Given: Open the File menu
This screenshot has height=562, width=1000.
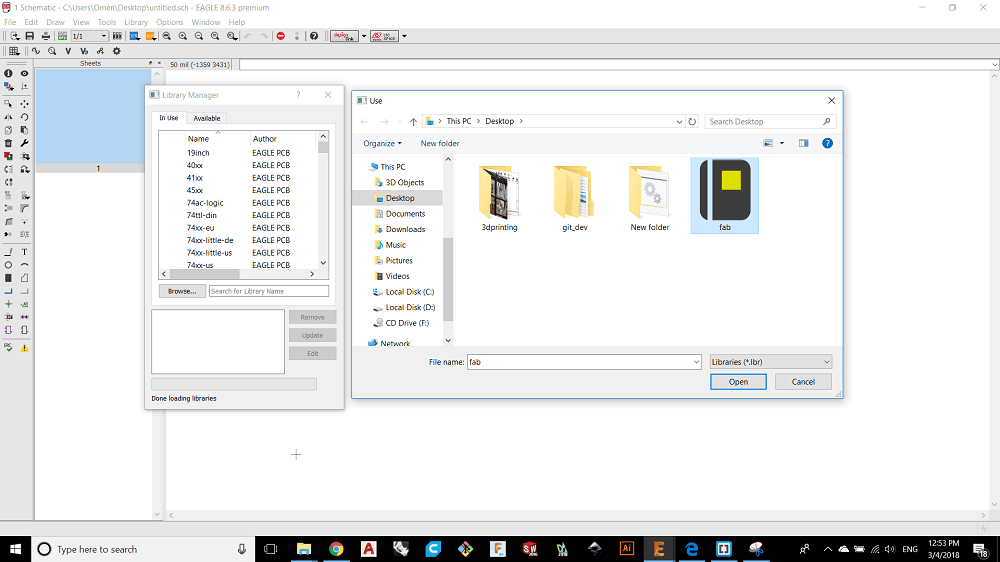Looking at the screenshot, I should coord(10,22).
